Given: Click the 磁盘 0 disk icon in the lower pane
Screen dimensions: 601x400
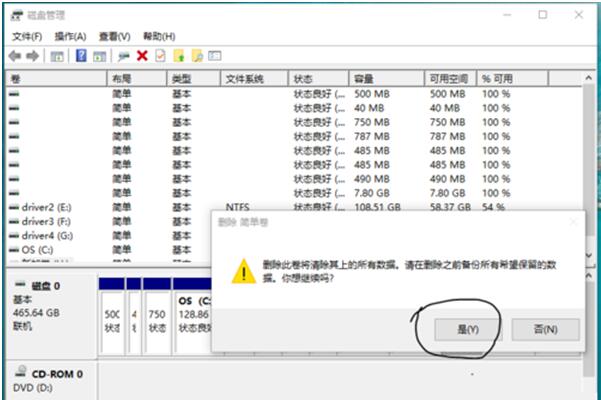Looking at the screenshot, I should 20,284.
